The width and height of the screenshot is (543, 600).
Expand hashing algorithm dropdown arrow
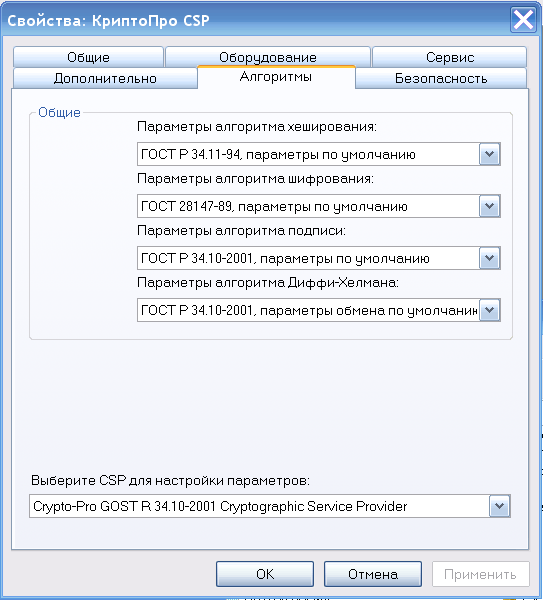489,154
